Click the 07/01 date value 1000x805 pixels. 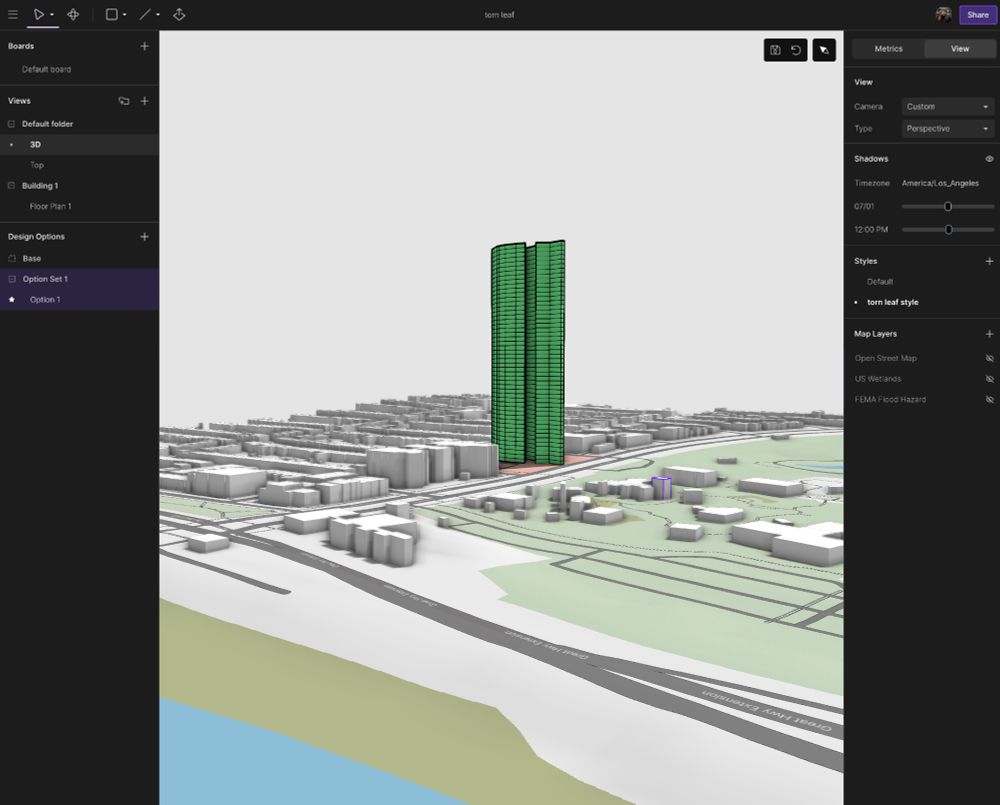[864, 207]
